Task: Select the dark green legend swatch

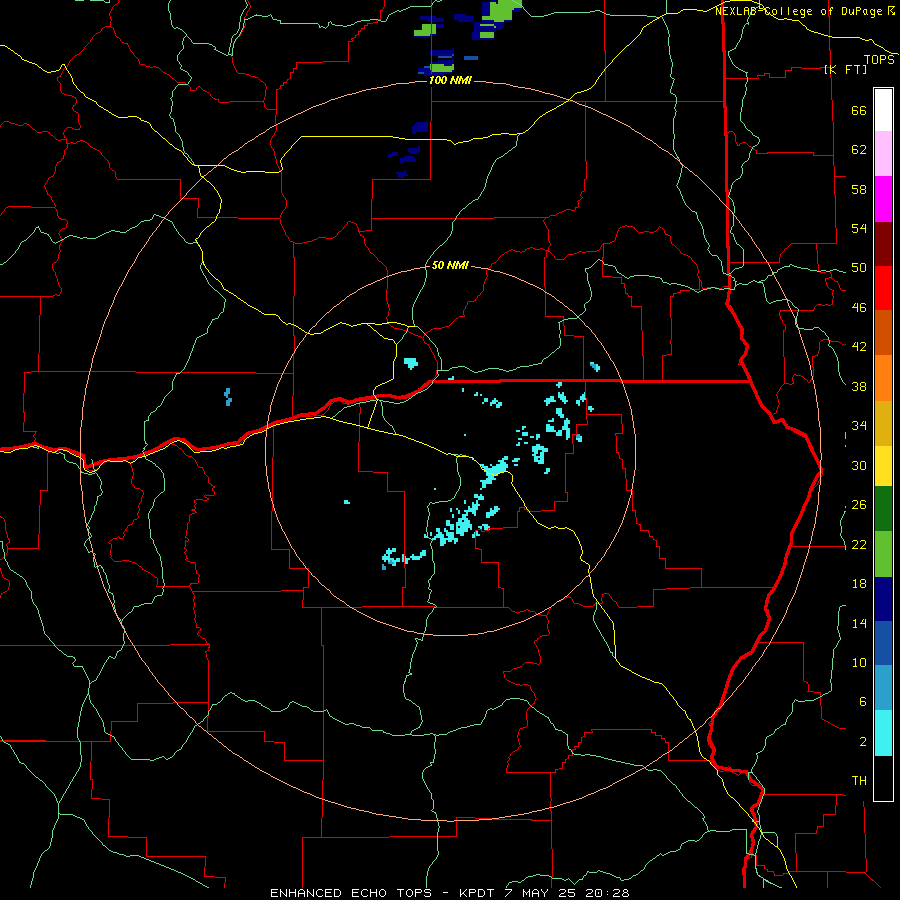Action: tap(883, 509)
